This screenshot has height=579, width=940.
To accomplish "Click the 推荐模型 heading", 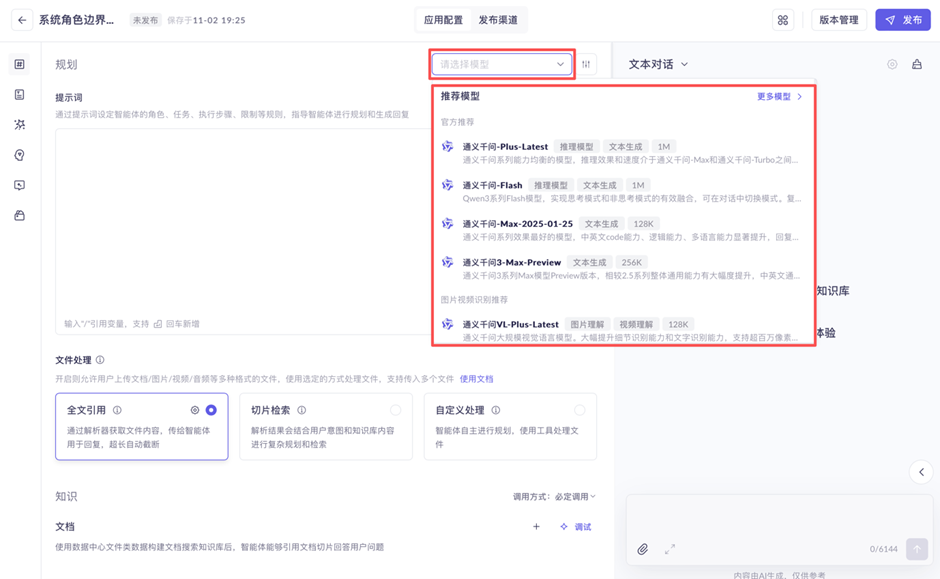I will click(x=460, y=96).
